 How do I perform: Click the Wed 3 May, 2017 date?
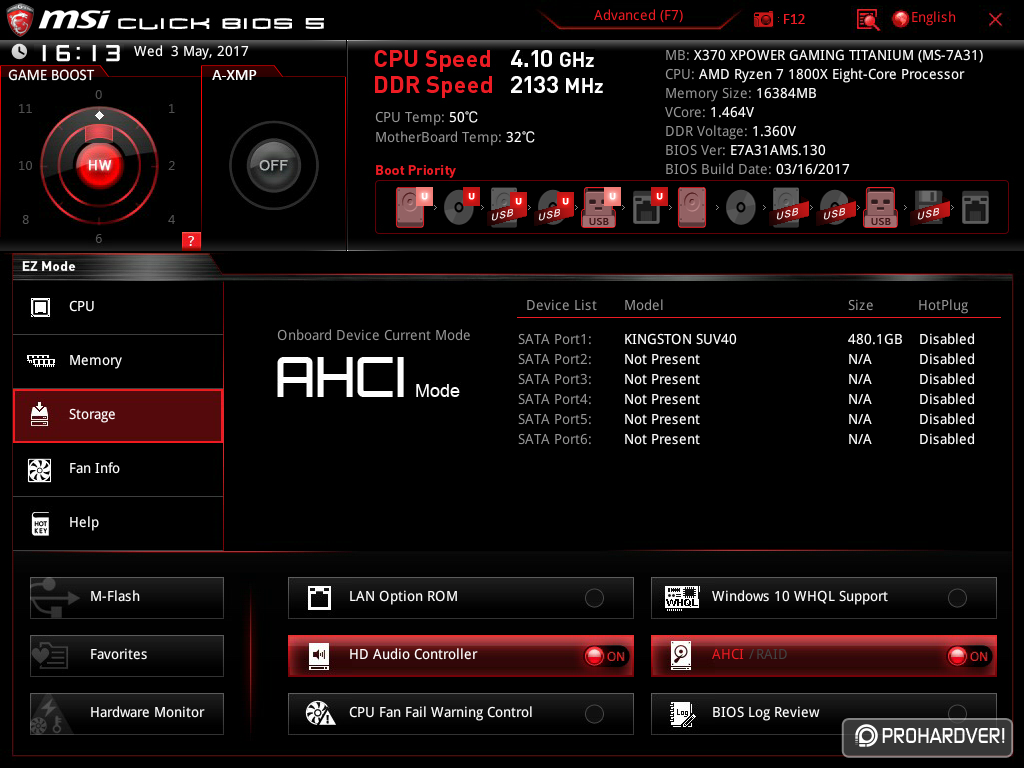[191, 52]
